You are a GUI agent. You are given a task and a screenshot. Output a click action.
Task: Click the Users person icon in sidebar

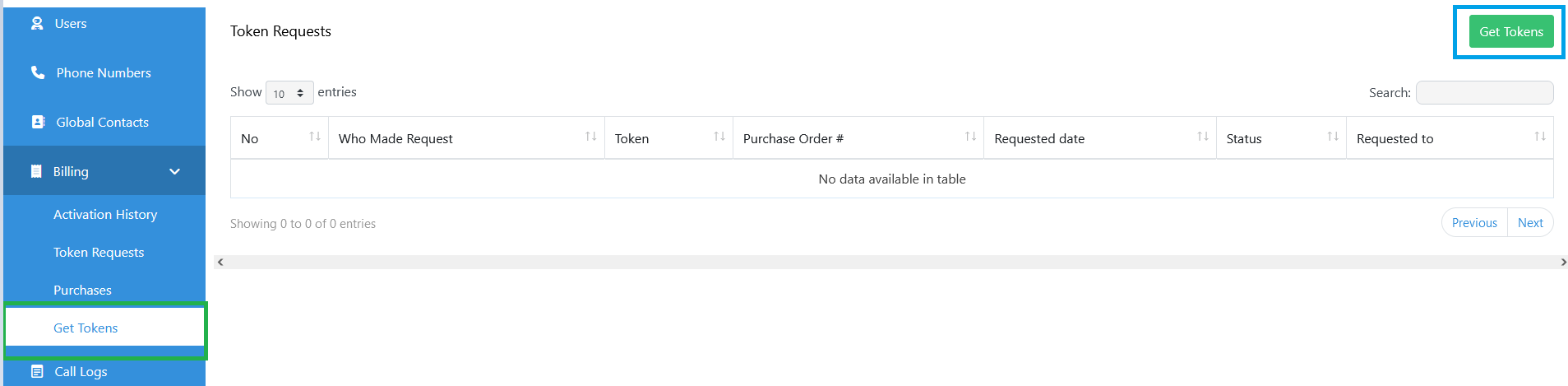pyautogui.click(x=37, y=24)
